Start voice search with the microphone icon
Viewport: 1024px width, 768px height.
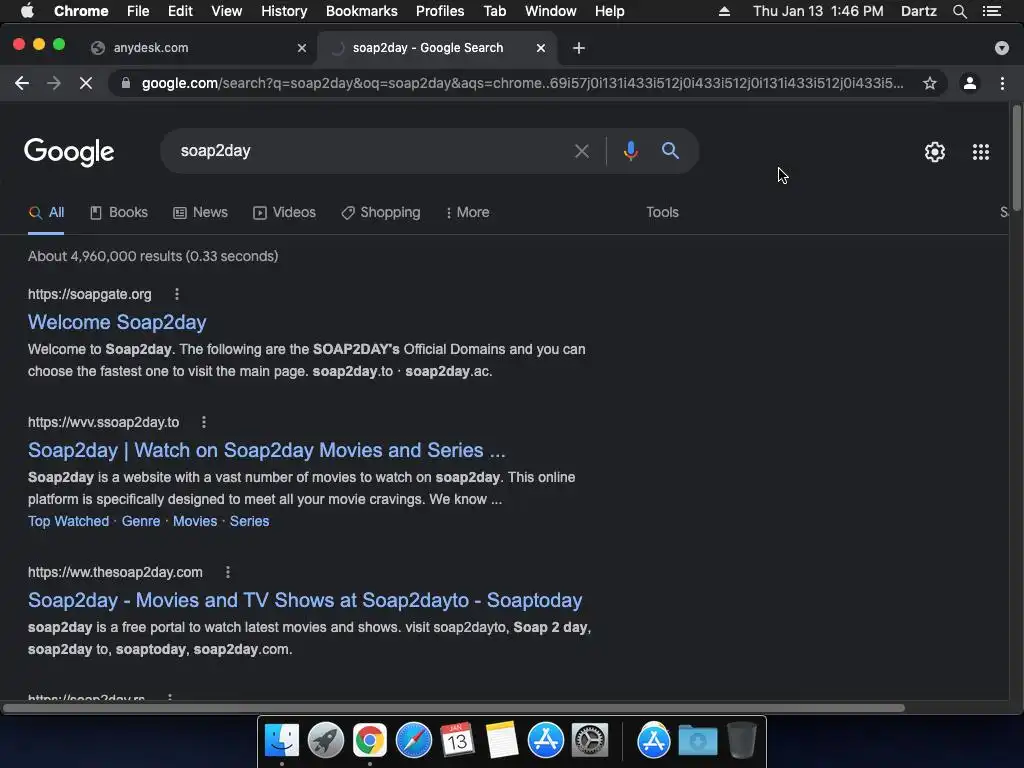(630, 151)
